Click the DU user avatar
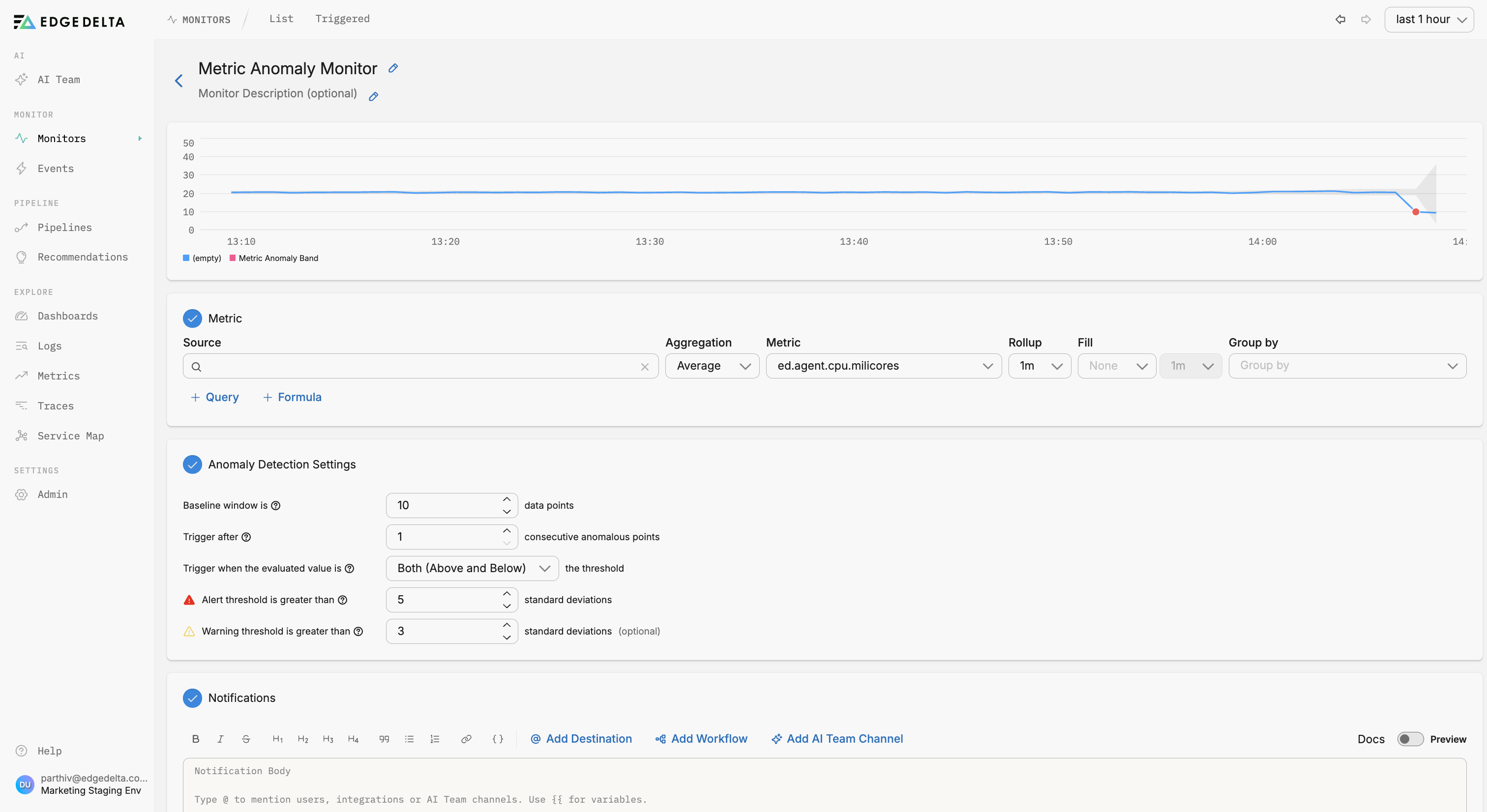Screen dimensions: 1487x812 (x=25, y=784)
